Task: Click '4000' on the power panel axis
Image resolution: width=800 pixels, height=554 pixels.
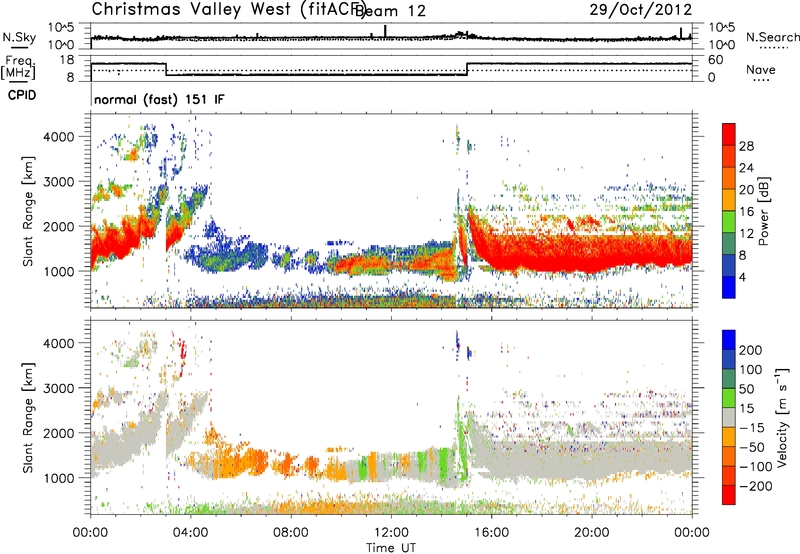Action: point(58,137)
